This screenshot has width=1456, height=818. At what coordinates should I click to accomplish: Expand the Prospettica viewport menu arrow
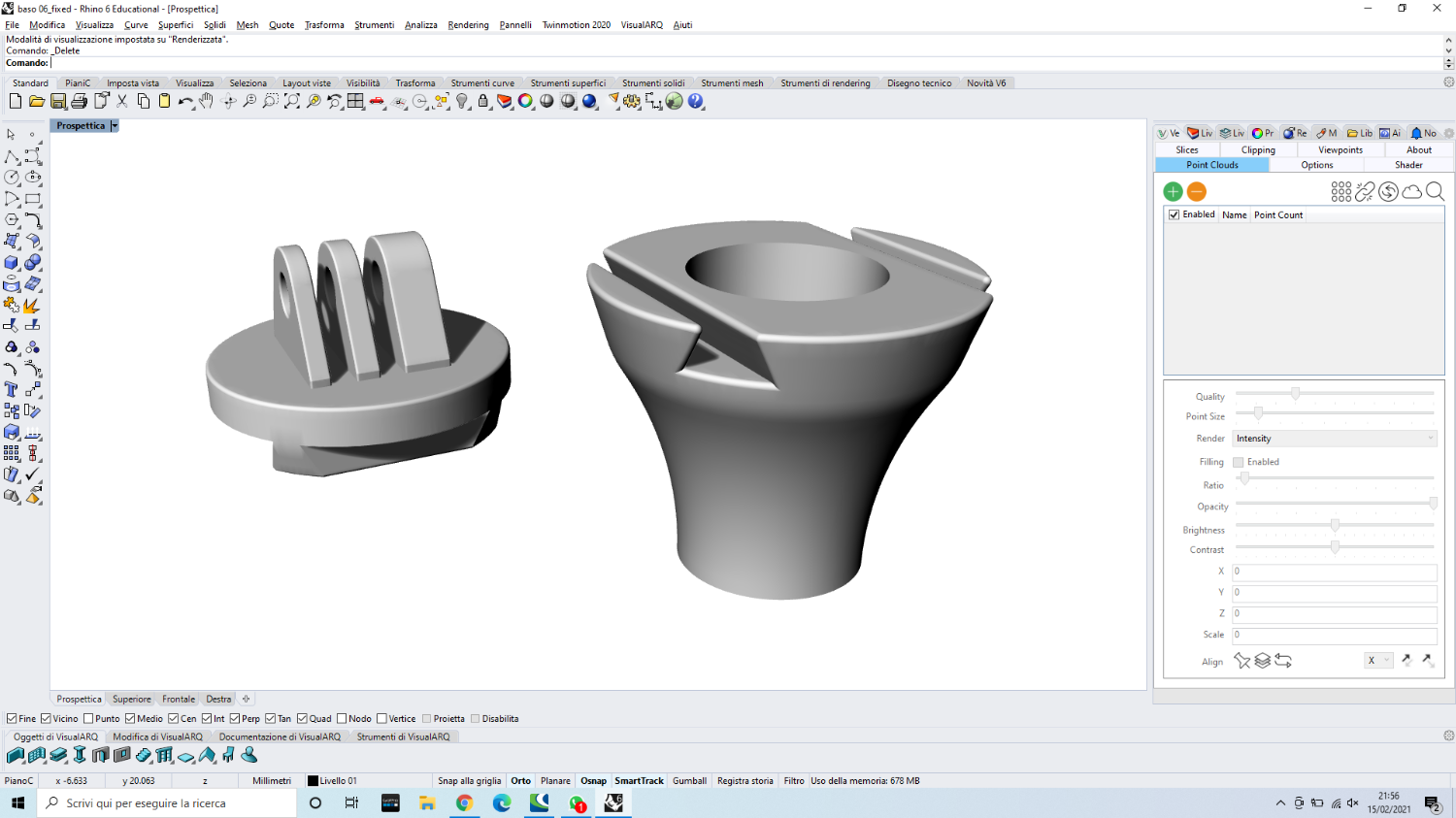[114, 126]
